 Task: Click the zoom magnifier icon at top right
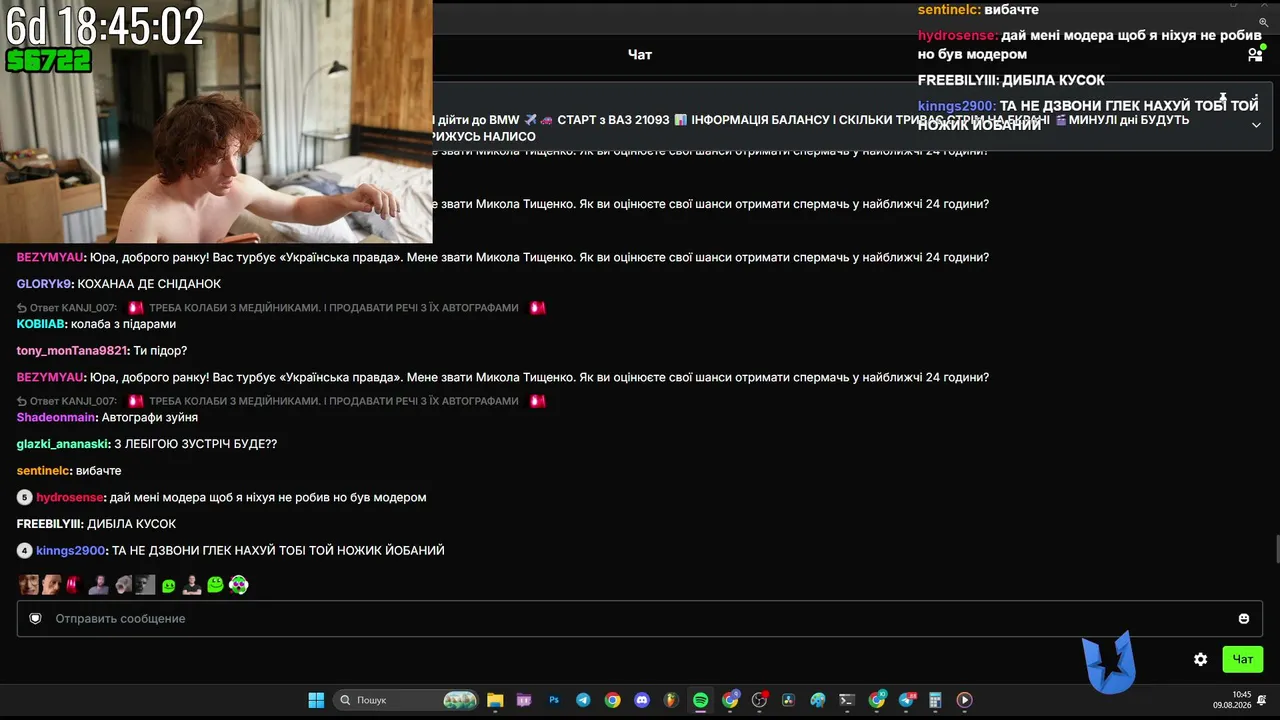click(x=1263, y=22)
